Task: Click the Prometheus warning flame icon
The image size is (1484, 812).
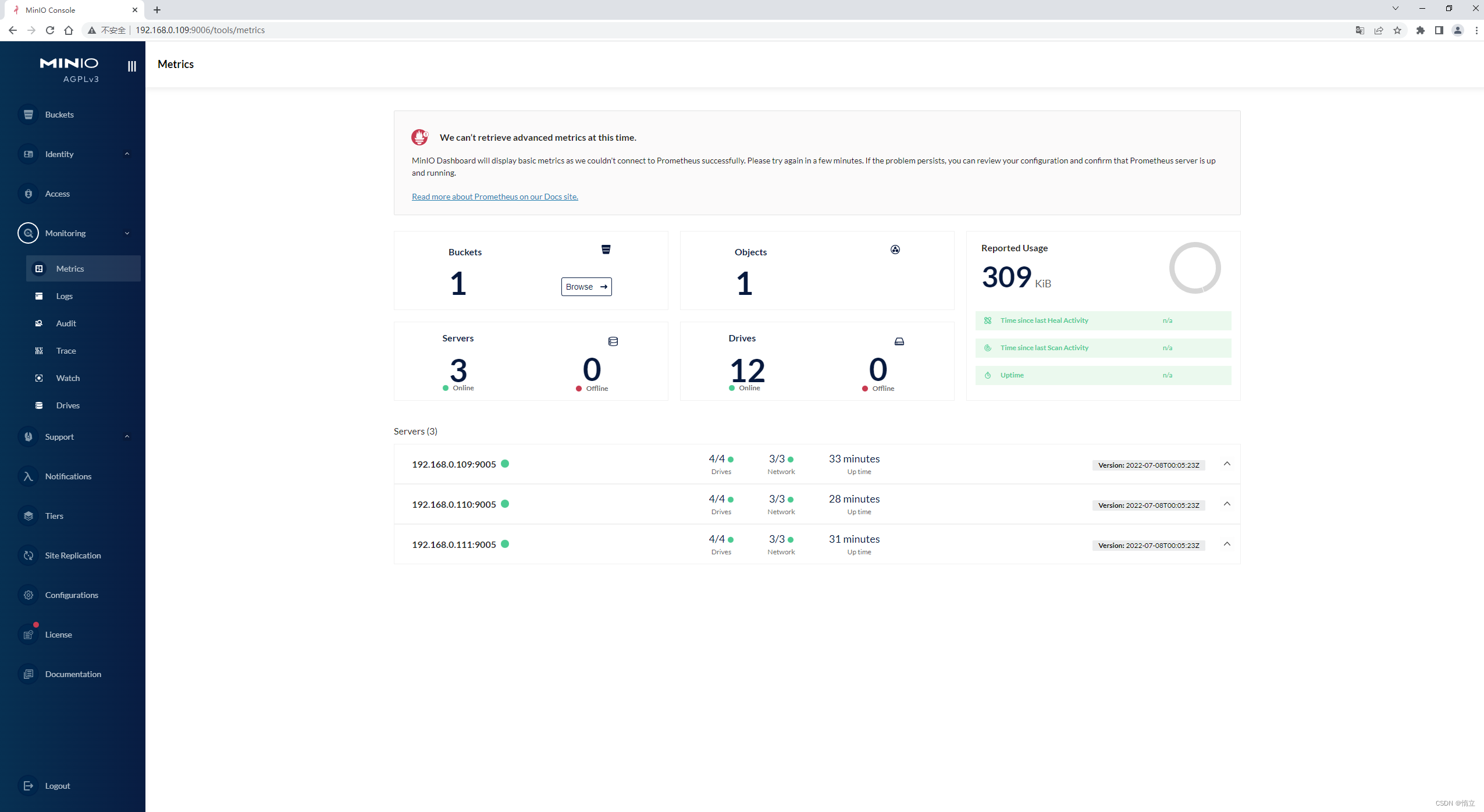Action: pyautogui.click(x=420, y=137)
